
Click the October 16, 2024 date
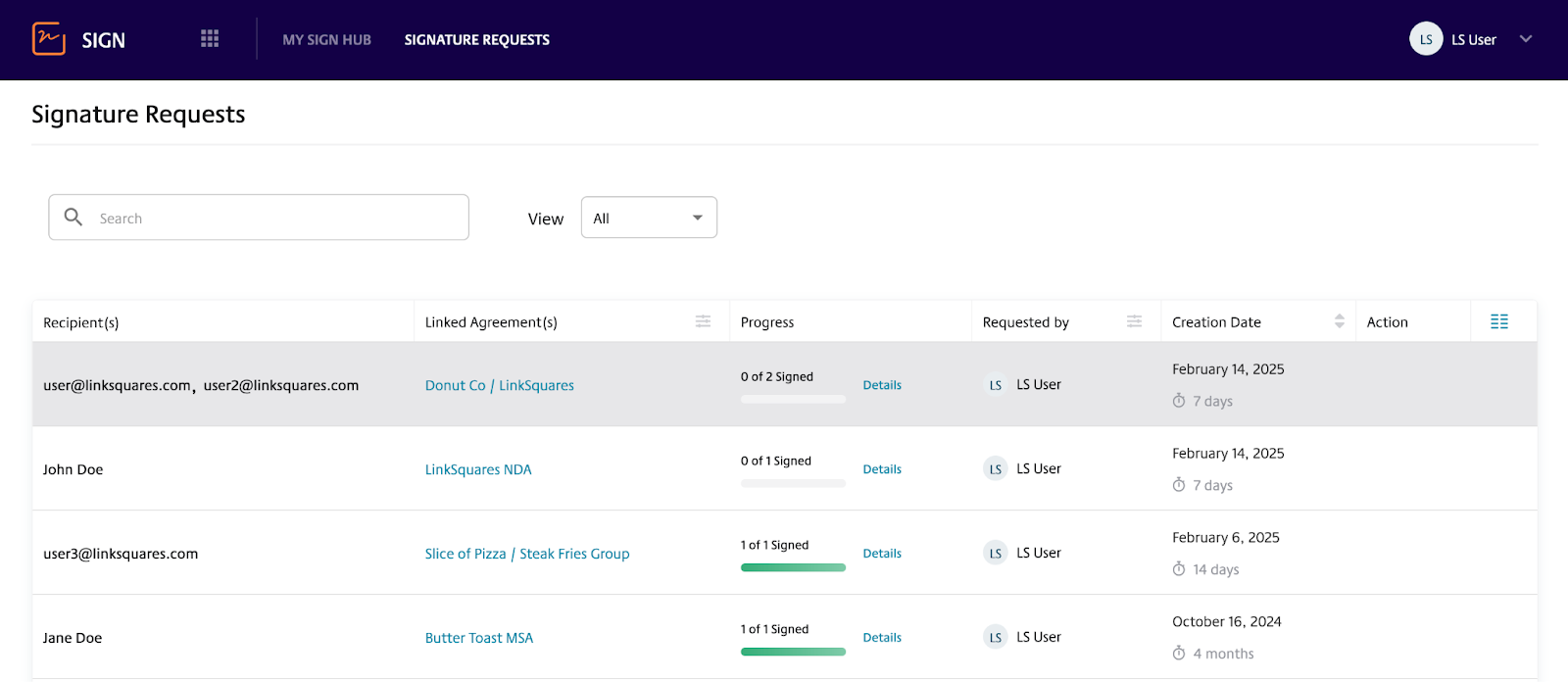(1227, 621)
